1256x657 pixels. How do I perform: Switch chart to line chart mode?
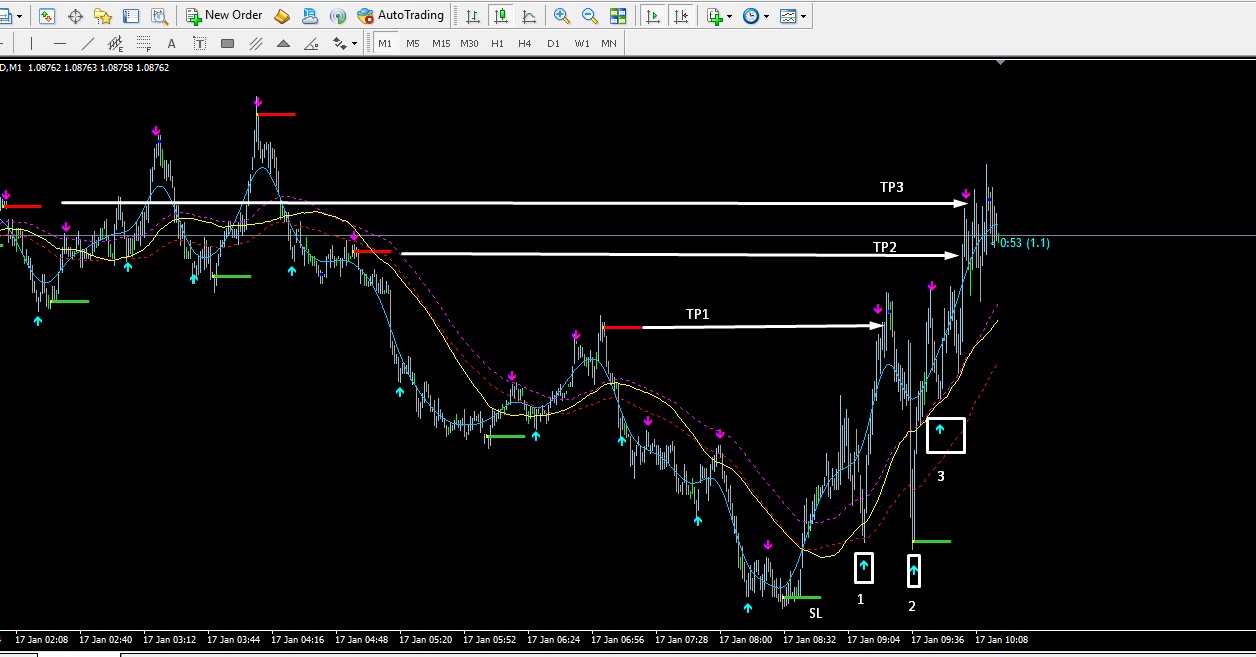tap(528, 16)
